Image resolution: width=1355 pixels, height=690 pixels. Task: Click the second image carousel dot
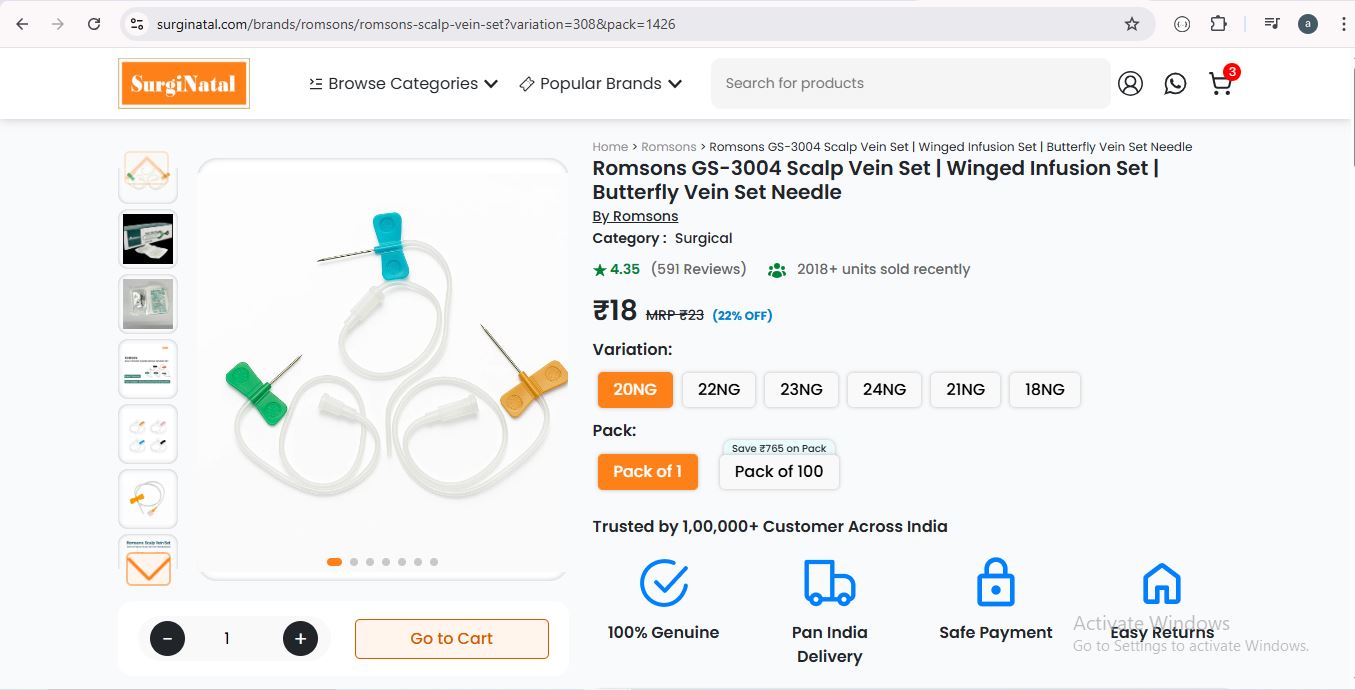click(x=354, y=562)
